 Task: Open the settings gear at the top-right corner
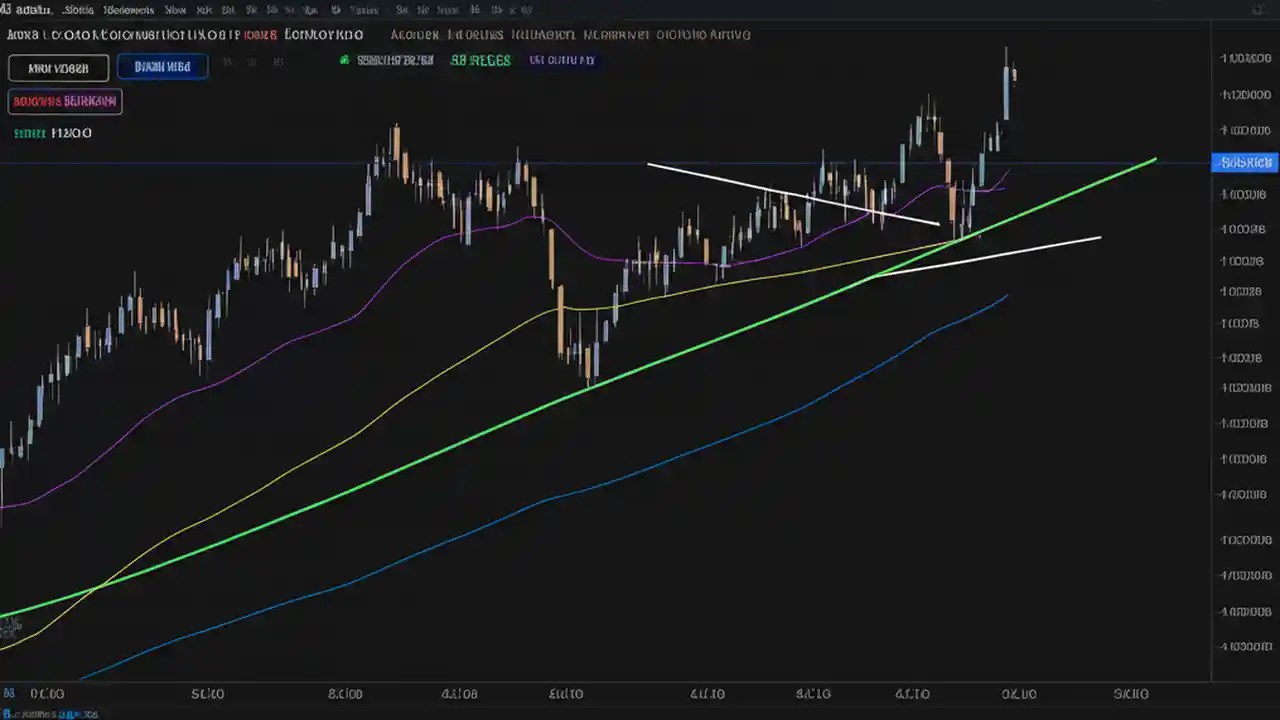point(1258,9)
